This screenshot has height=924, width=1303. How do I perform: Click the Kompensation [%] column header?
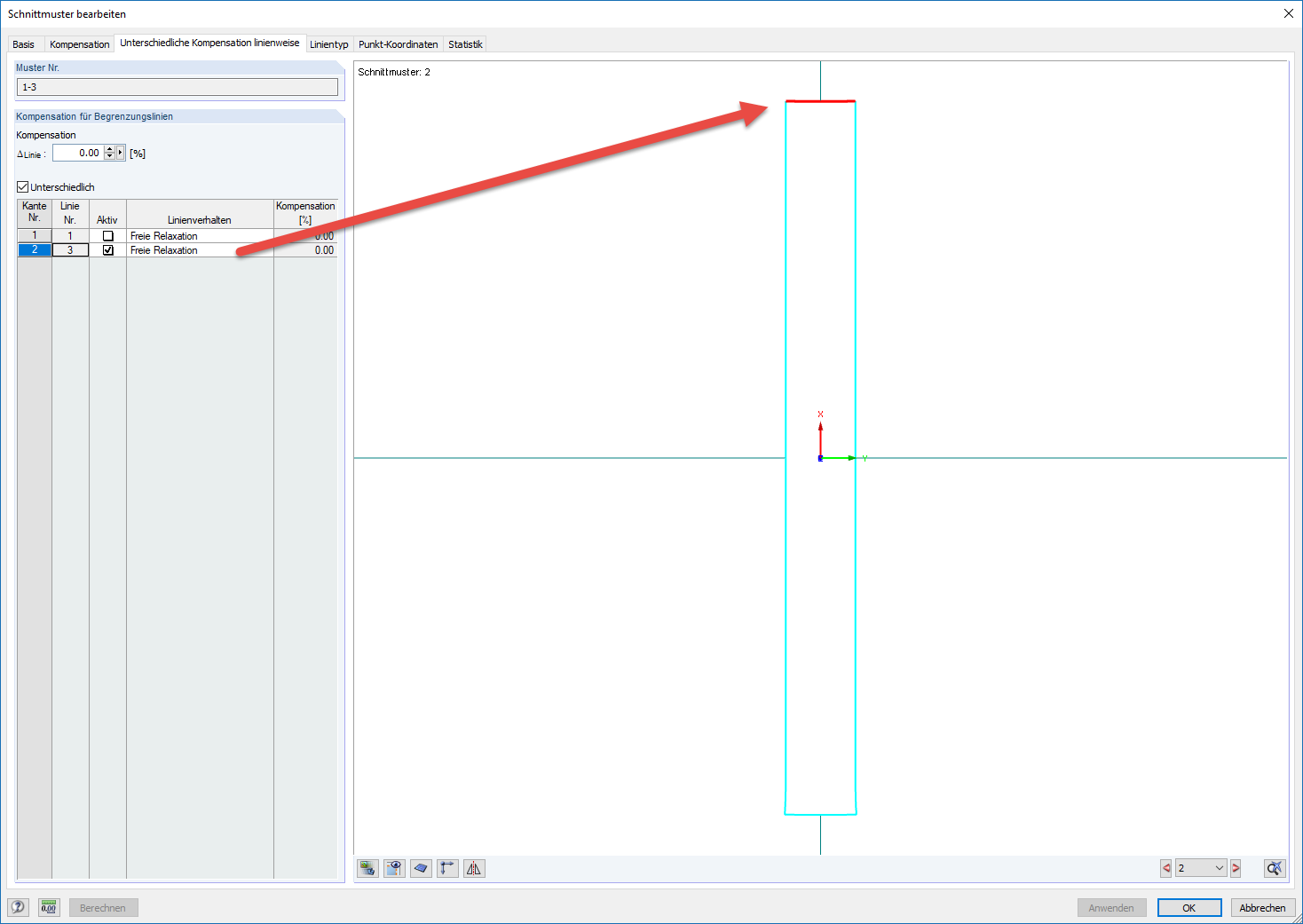[305, 214]
